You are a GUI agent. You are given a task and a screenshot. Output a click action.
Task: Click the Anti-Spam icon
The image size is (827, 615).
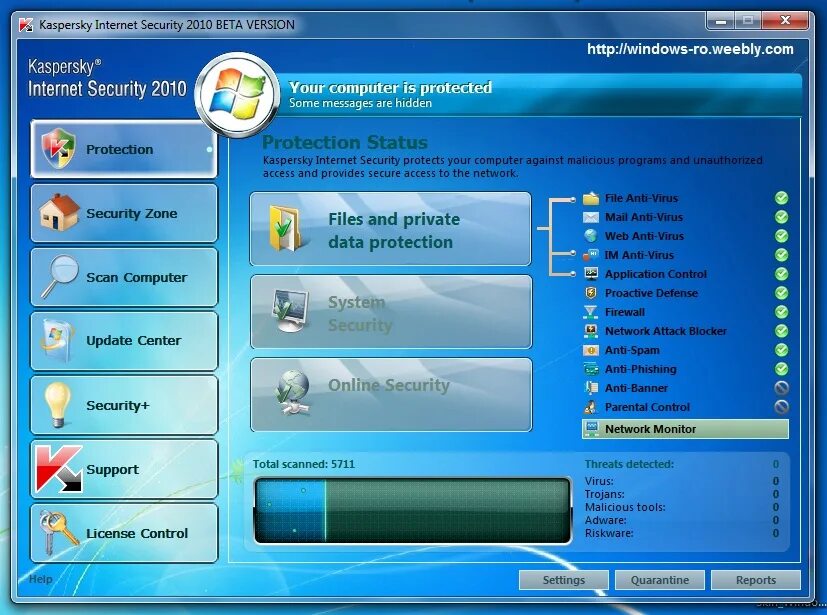[591, 350]
